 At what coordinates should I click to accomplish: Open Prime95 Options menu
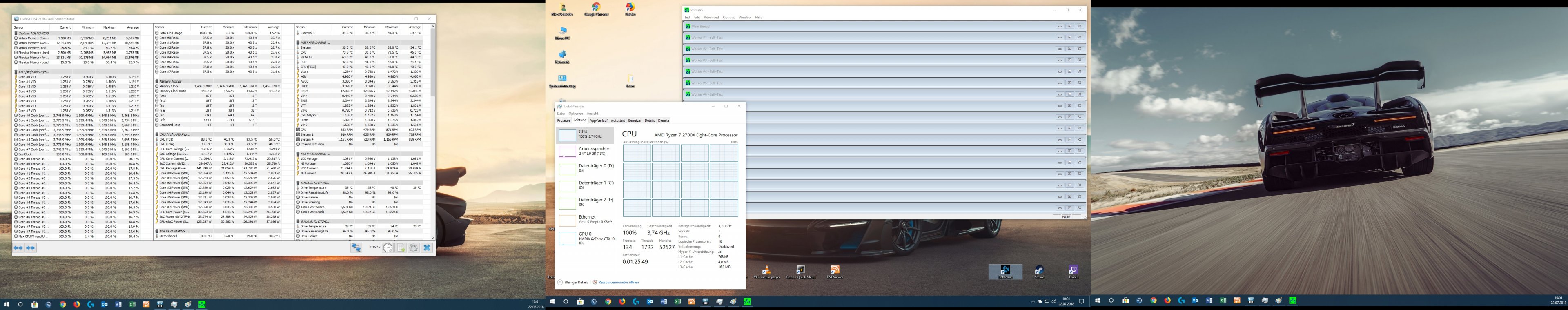coord(728,17)
